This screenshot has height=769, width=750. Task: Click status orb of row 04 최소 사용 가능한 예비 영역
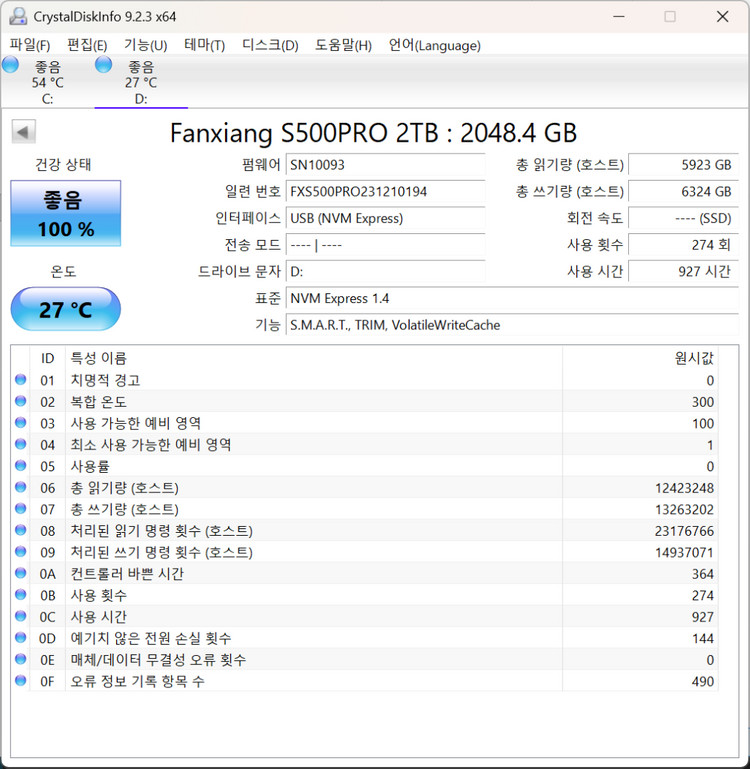[x=21, y=444]
